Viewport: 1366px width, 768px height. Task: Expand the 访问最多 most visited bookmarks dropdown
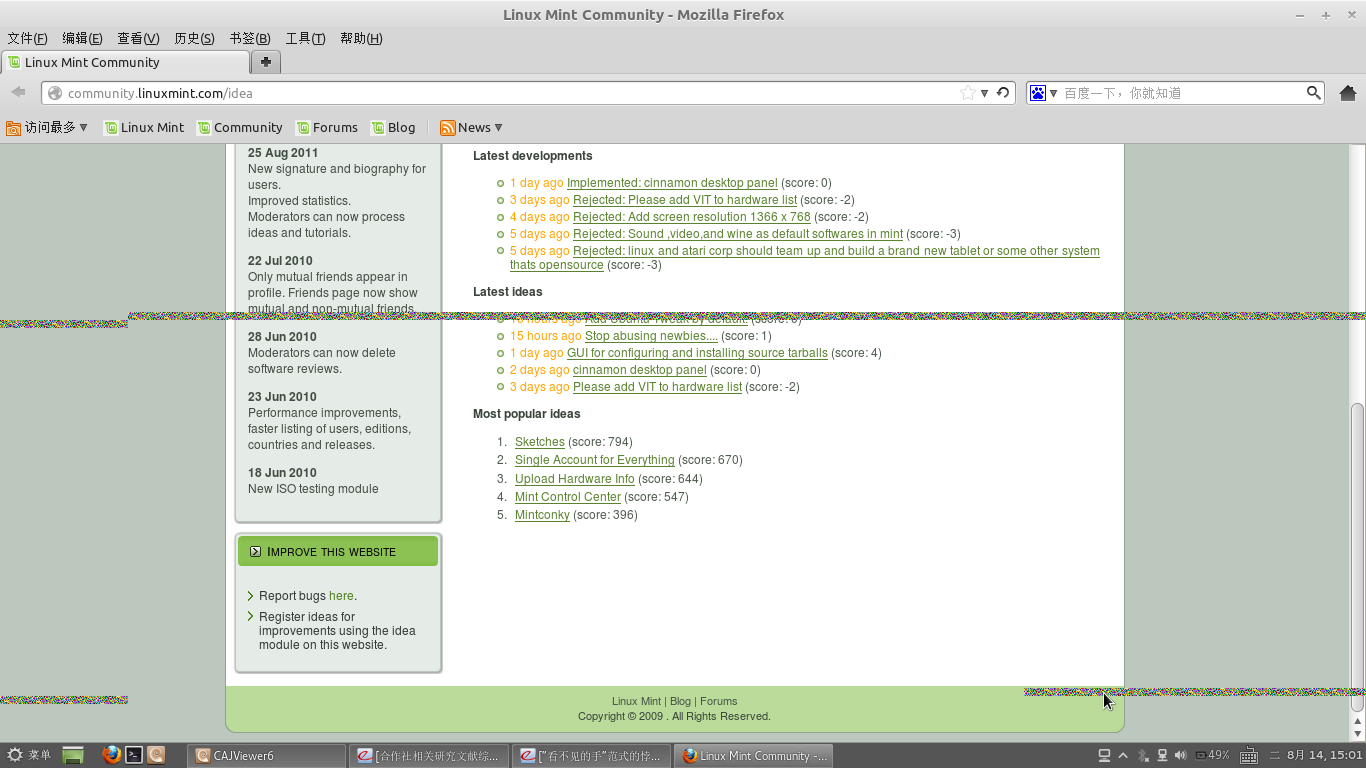[x=83, y=127]
